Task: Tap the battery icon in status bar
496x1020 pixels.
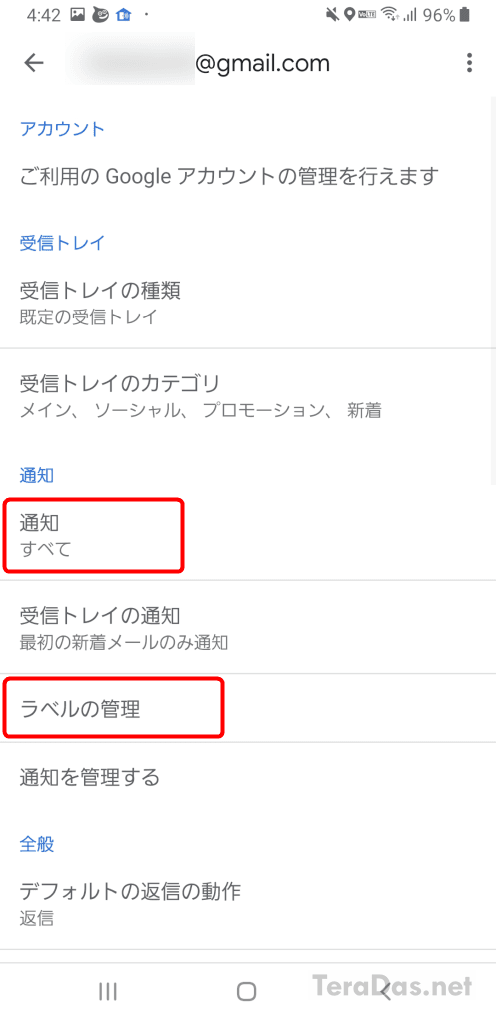Action: pos(465,14)
